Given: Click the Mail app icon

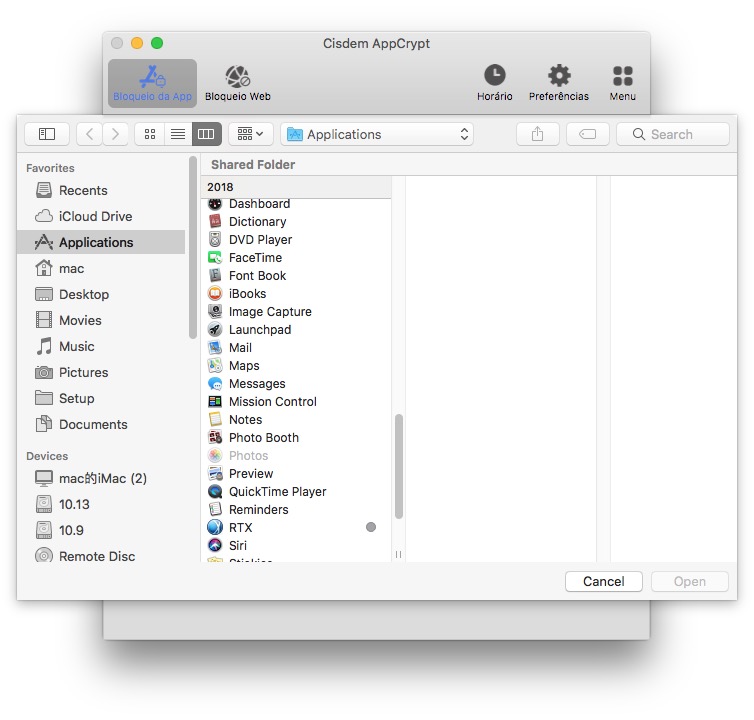Looking at the screenshot, I should (215, 348).
